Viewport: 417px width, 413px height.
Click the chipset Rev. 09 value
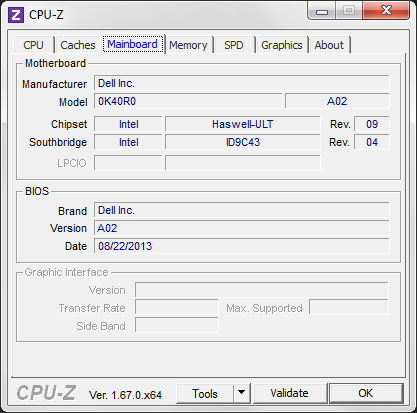point(372,124)
